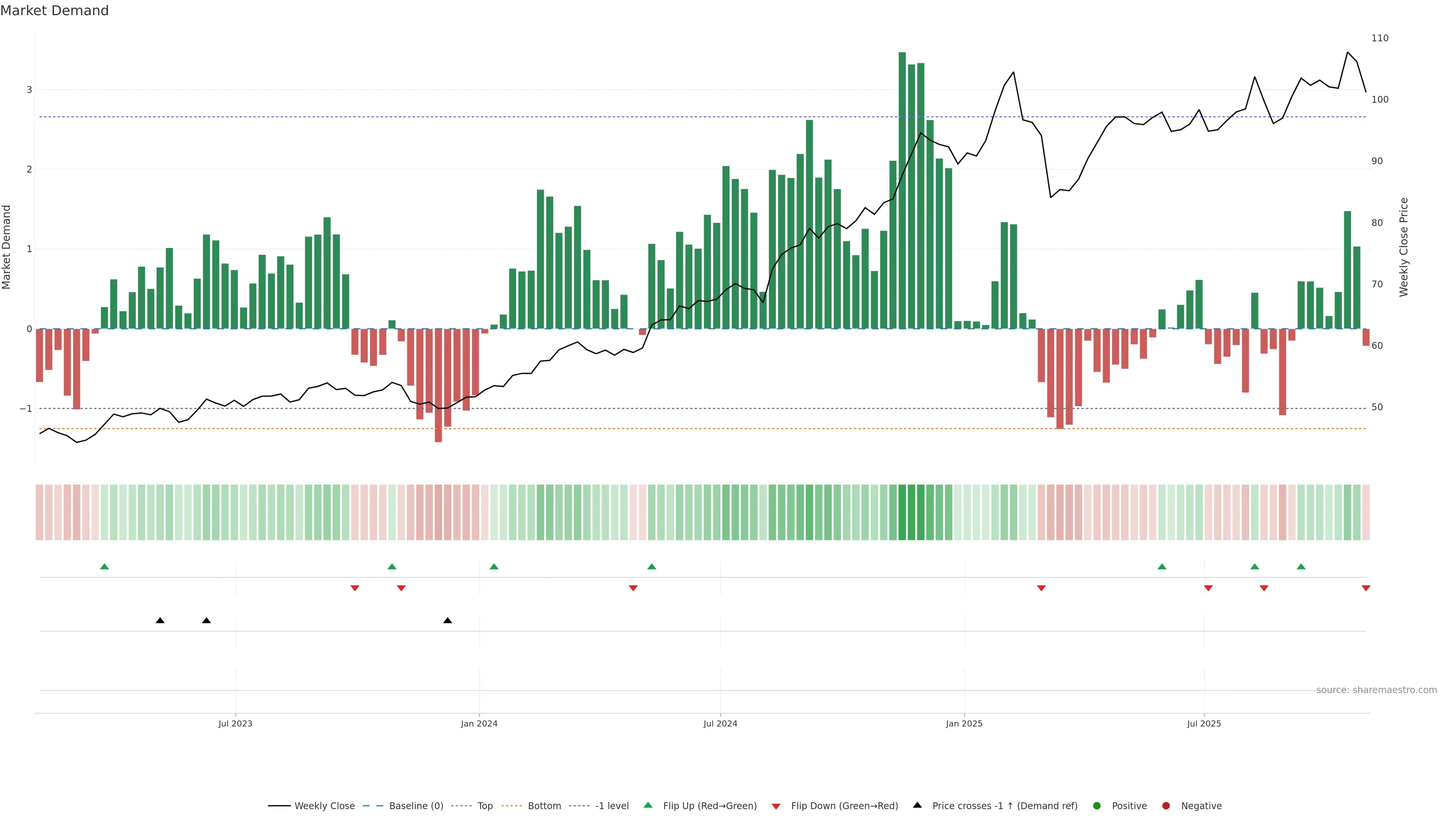Click the Positive green dot legend icon
Viewport: 1456px width, 819px height.
pos(1097,806)
